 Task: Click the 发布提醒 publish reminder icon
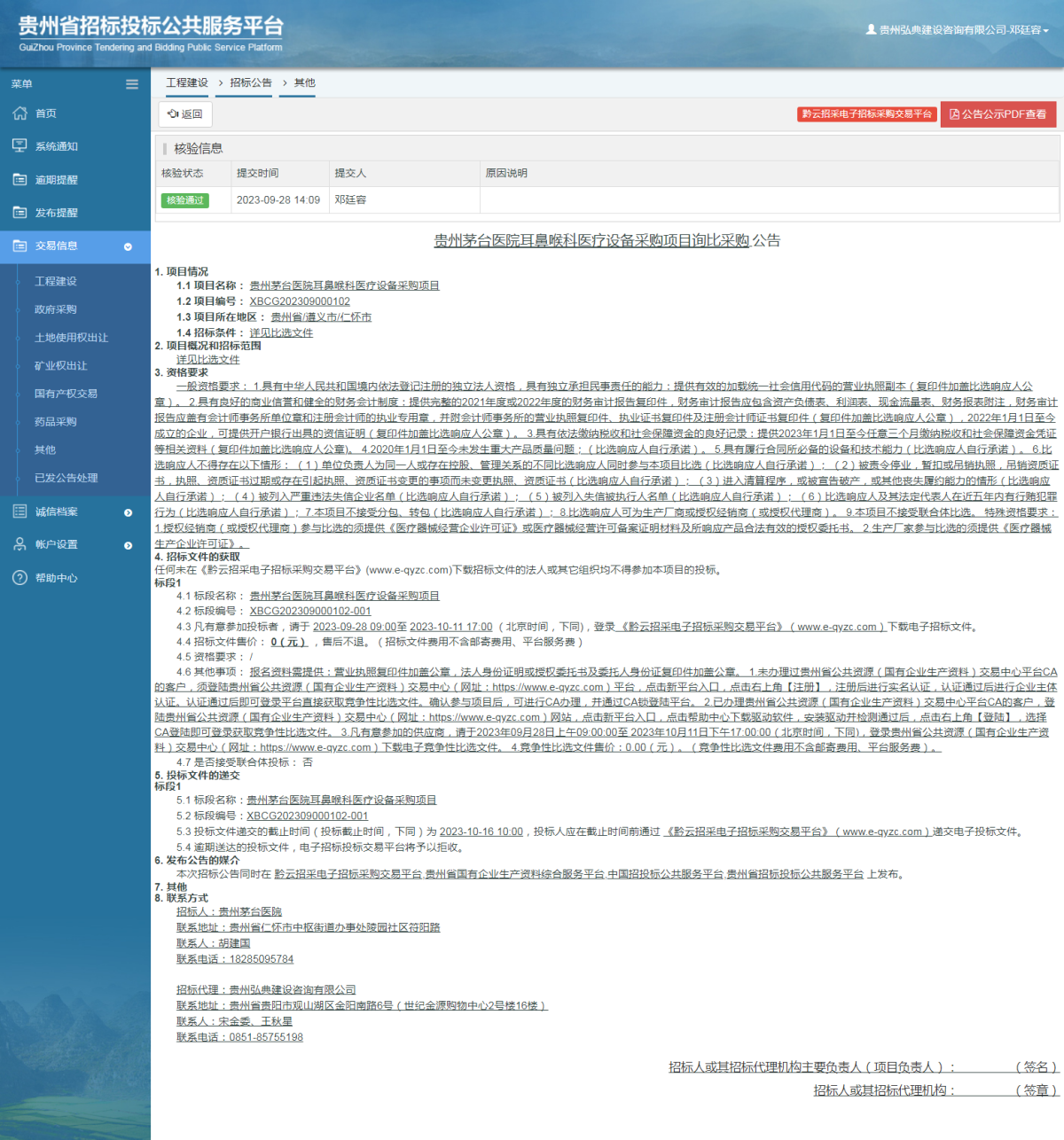pos(19,213)
